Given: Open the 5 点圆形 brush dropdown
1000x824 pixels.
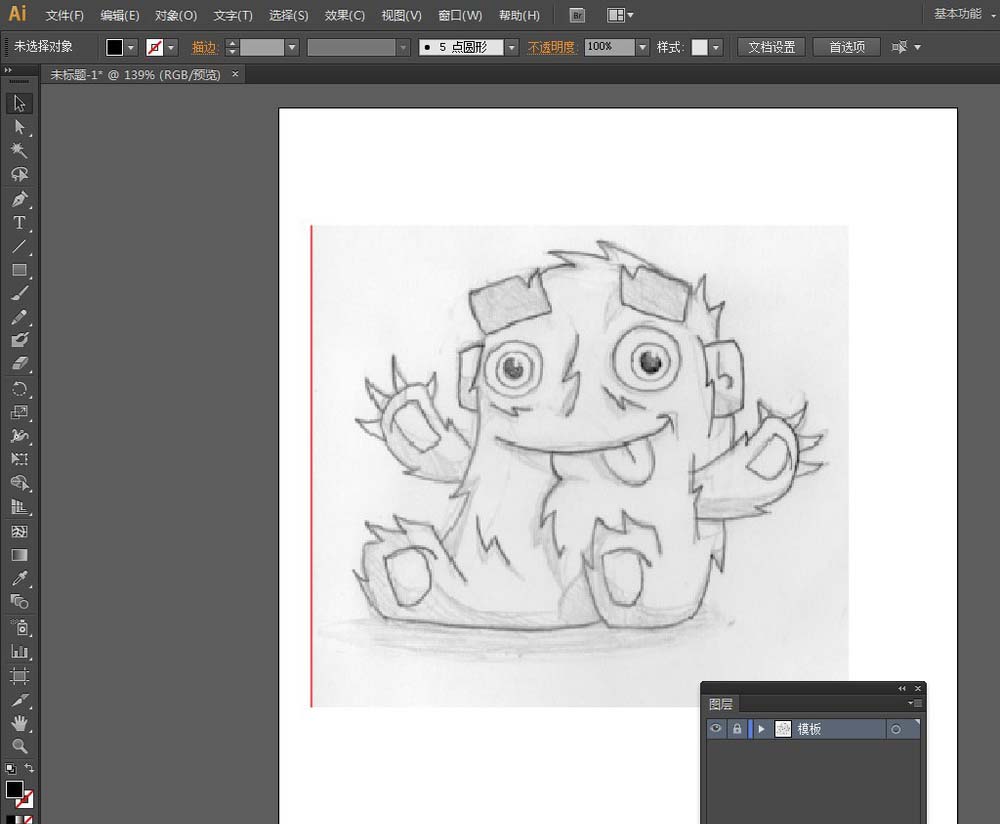Looking at the screenshot, I should pos(511,47).
